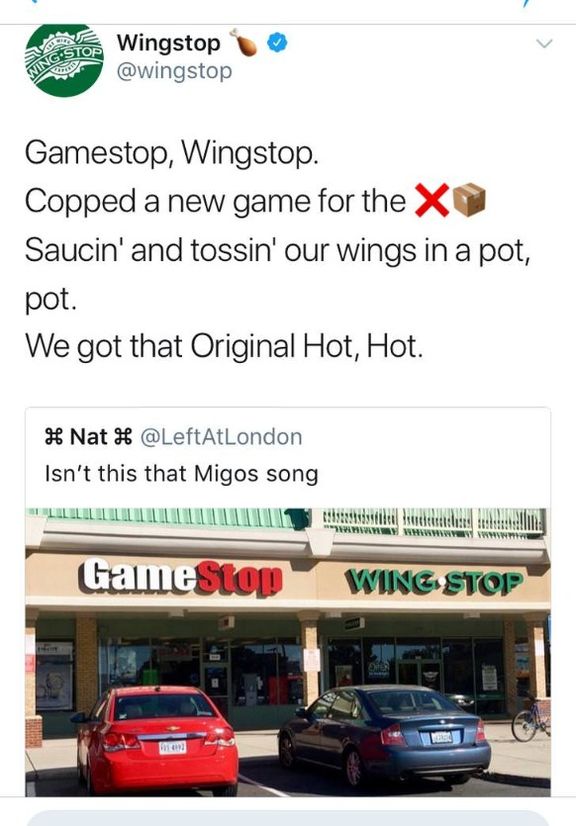Open the Wingstop display name
Screen dimensions: 576x826
(x=168, y=43)
